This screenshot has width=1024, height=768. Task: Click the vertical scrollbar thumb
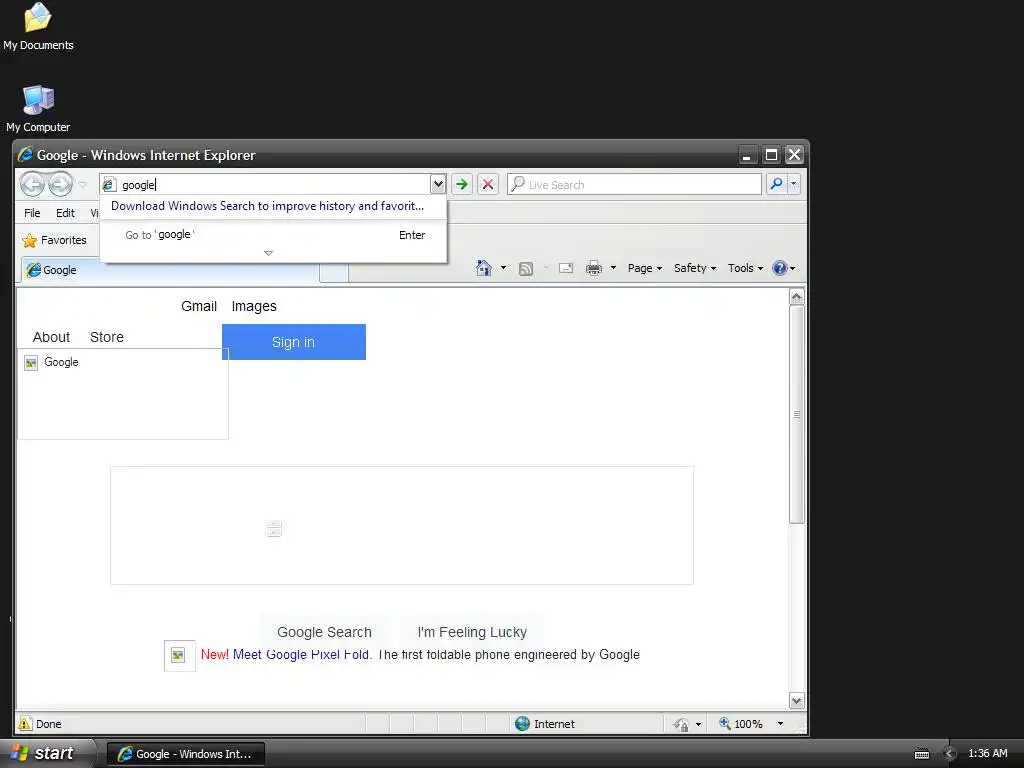point(796,414)
